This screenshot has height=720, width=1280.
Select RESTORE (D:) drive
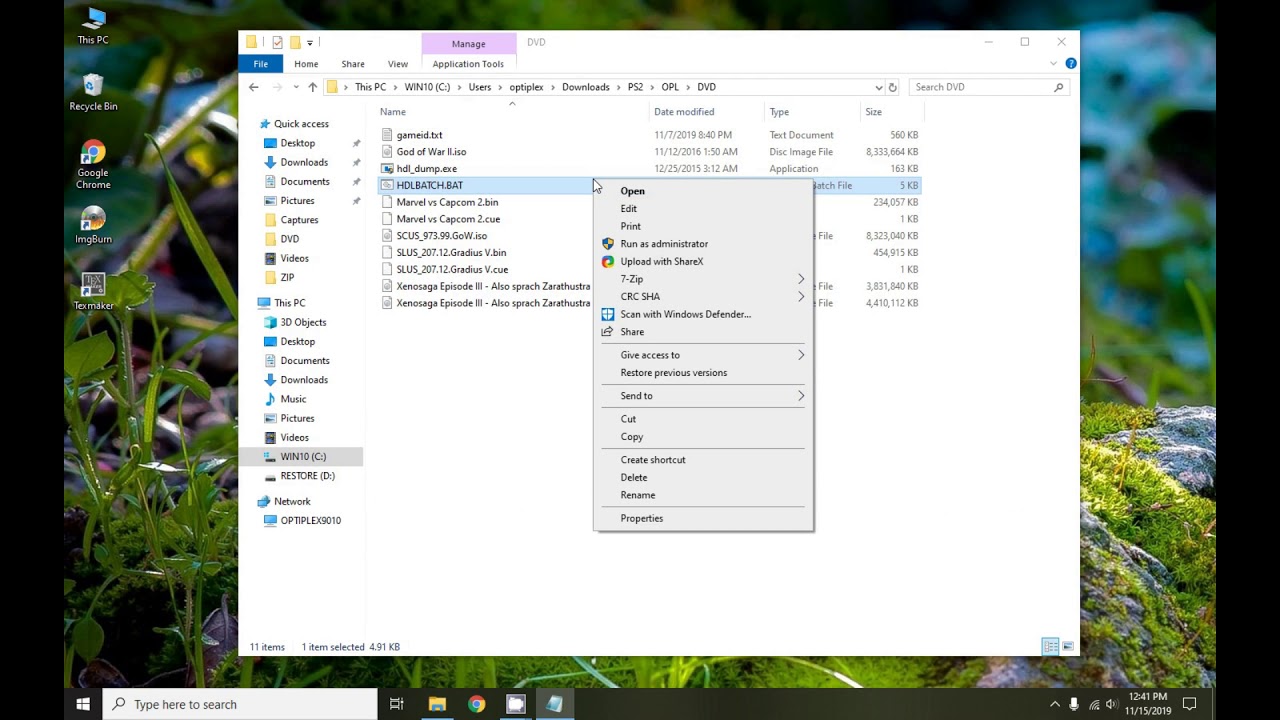coord(307,476)
